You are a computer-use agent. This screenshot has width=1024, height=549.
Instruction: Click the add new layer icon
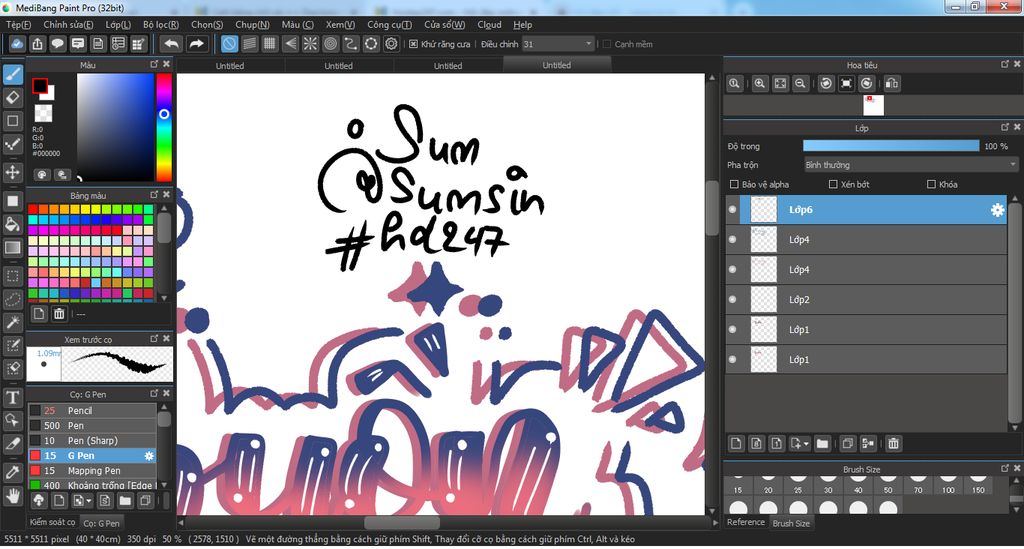(x=736, y=444)
